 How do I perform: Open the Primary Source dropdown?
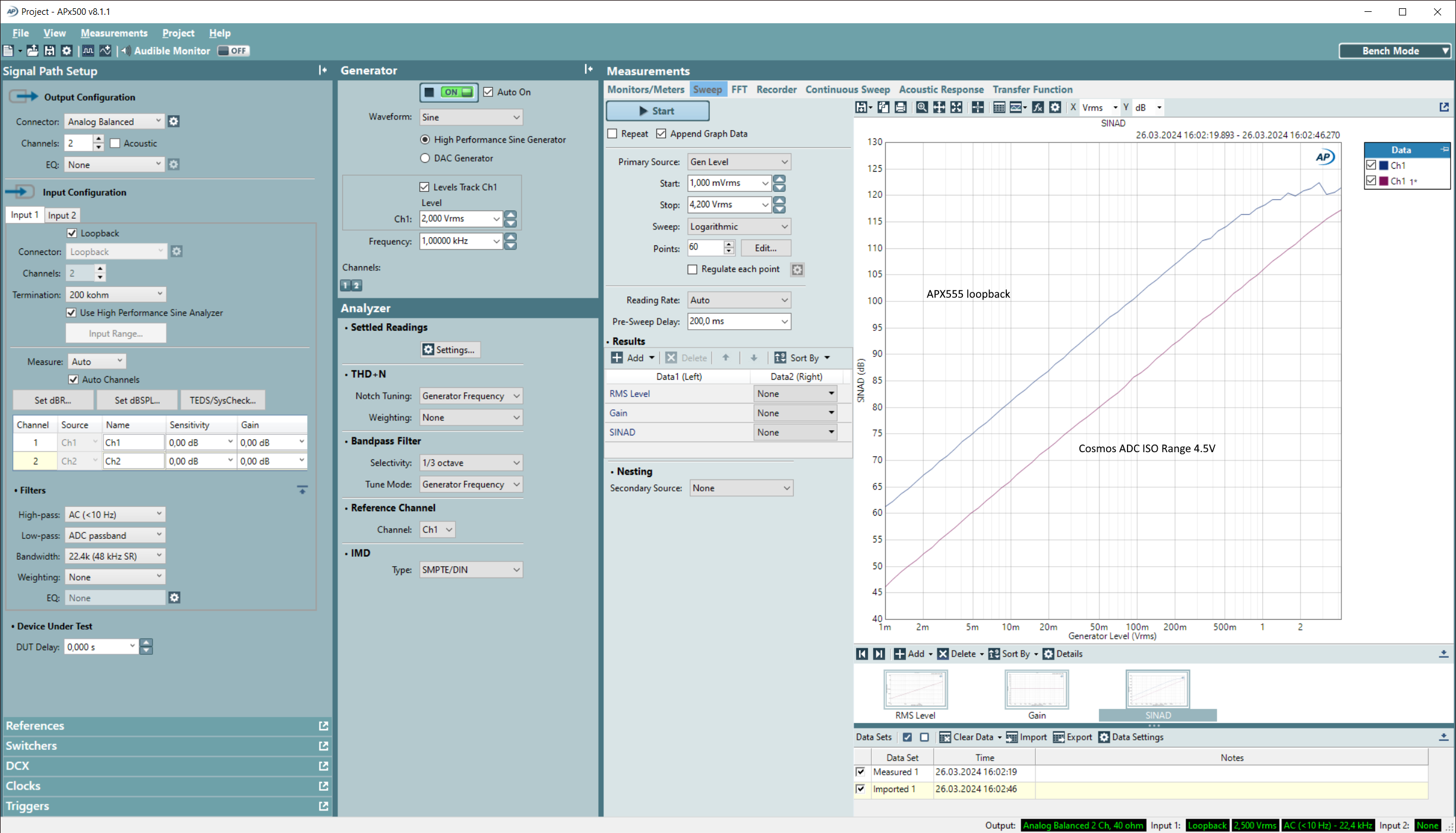coord(739,162)
